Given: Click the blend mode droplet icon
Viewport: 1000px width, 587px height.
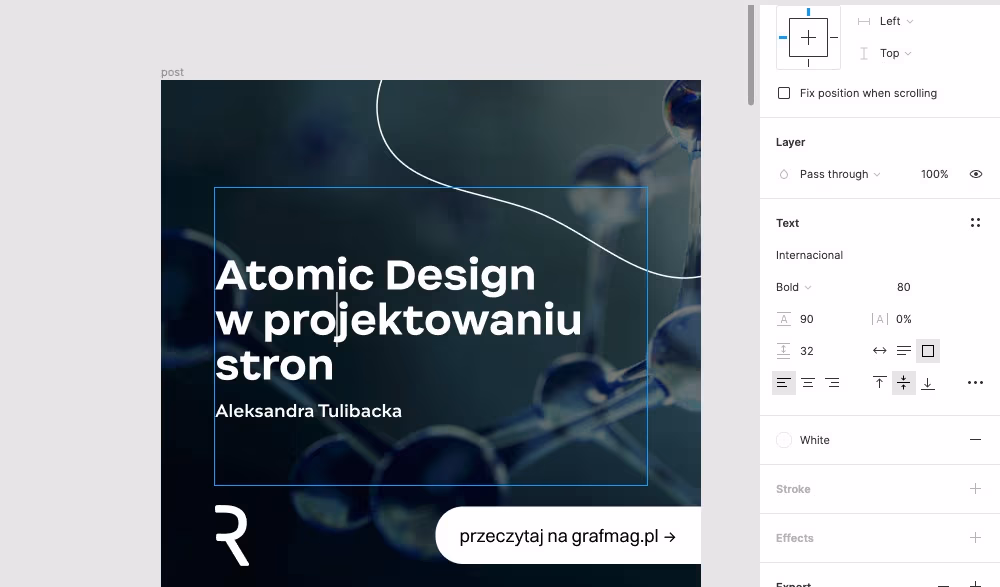Looking at the screenshot, I should [784, 174].
